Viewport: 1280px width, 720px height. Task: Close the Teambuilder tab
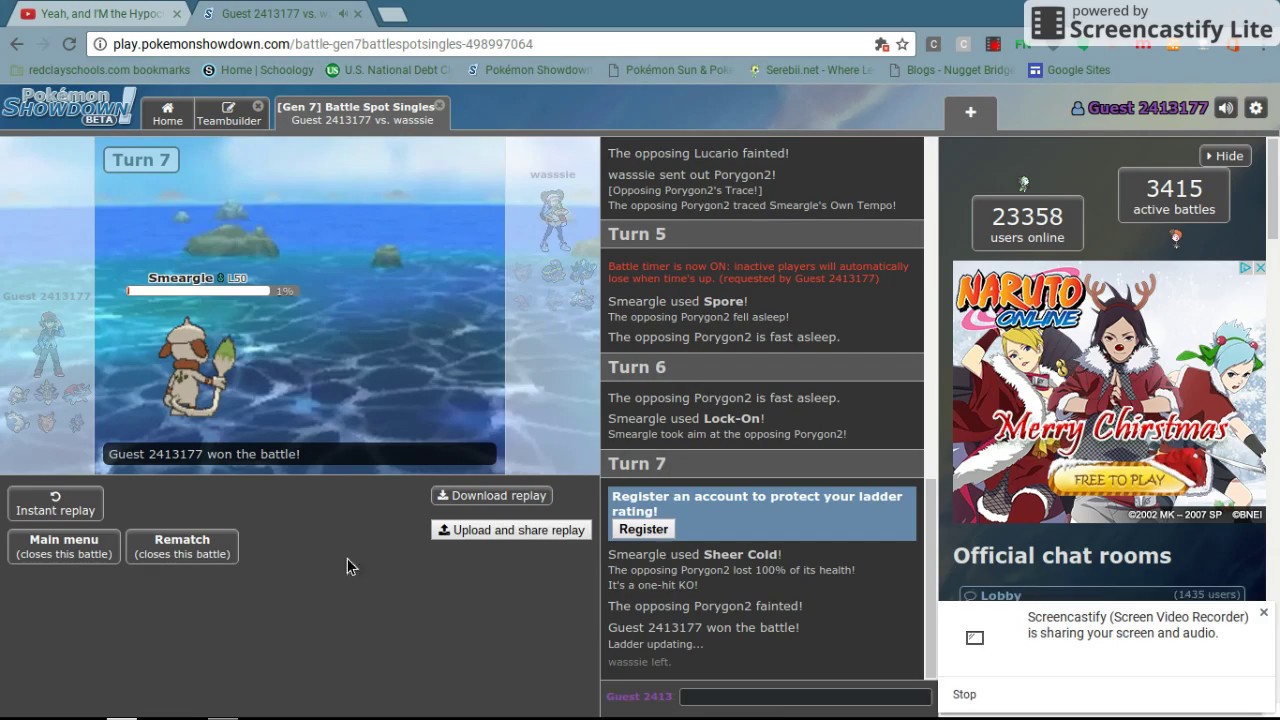(258, 106)
